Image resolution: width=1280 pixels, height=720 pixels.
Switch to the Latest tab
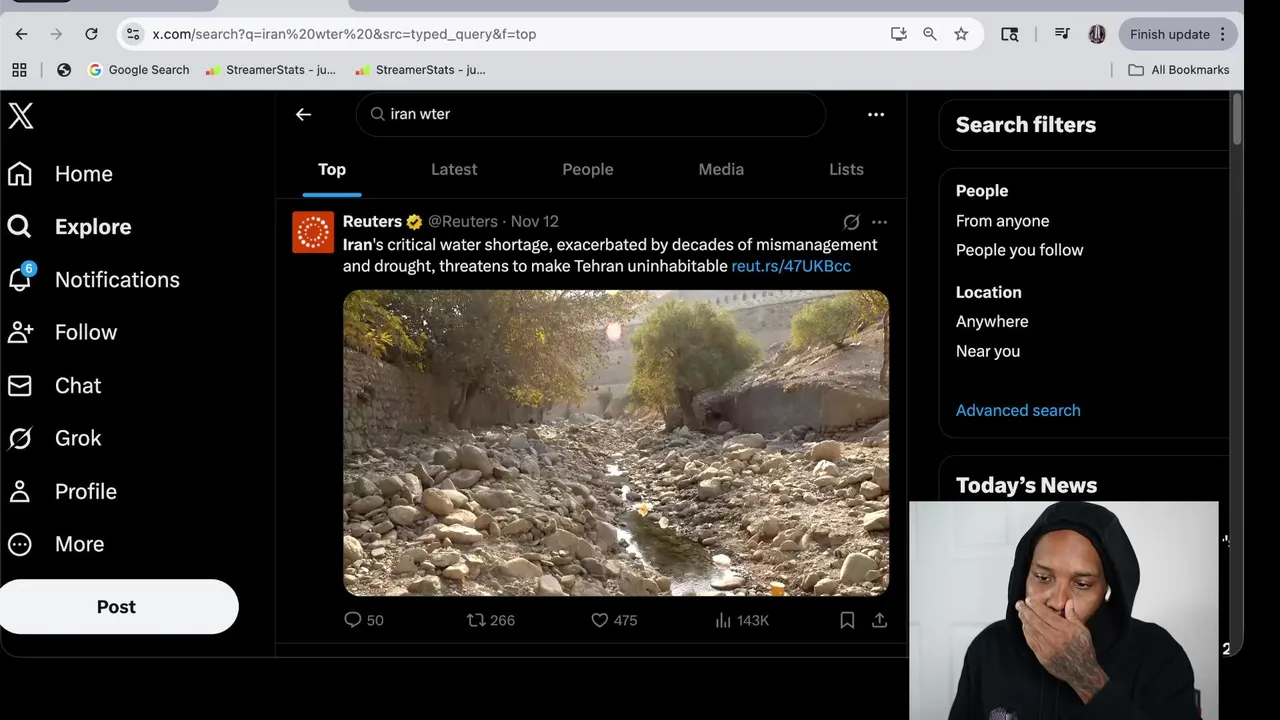tap(454, 169)
